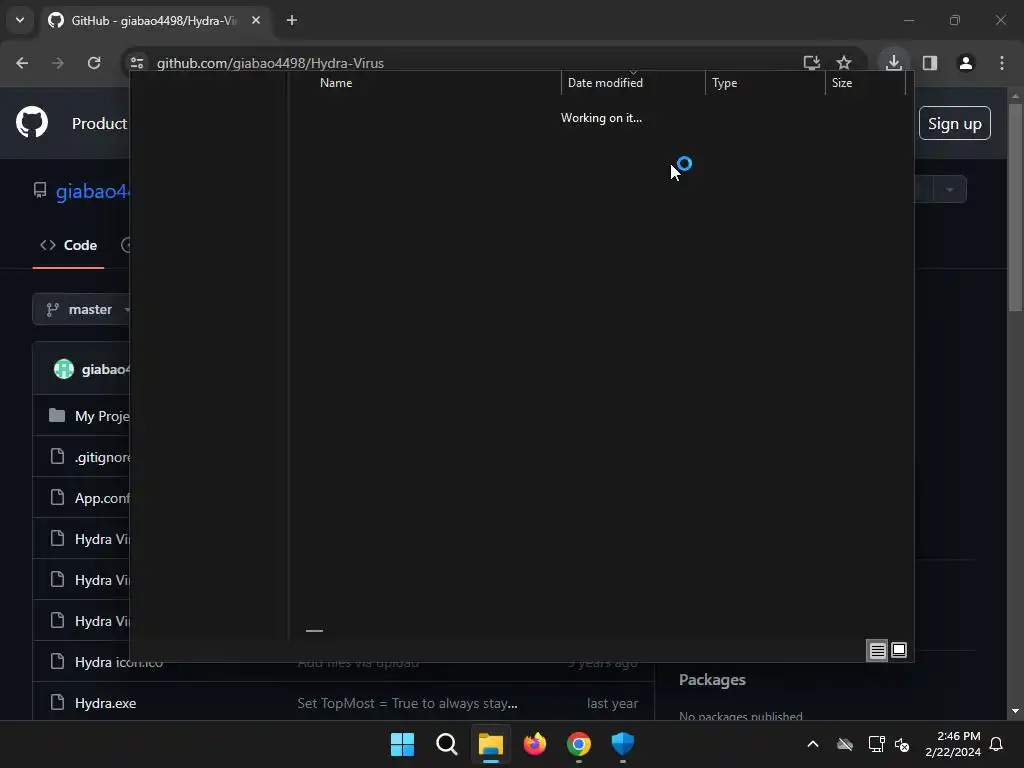Select the Code tab
1024x768 pixels.
point(69,246)
